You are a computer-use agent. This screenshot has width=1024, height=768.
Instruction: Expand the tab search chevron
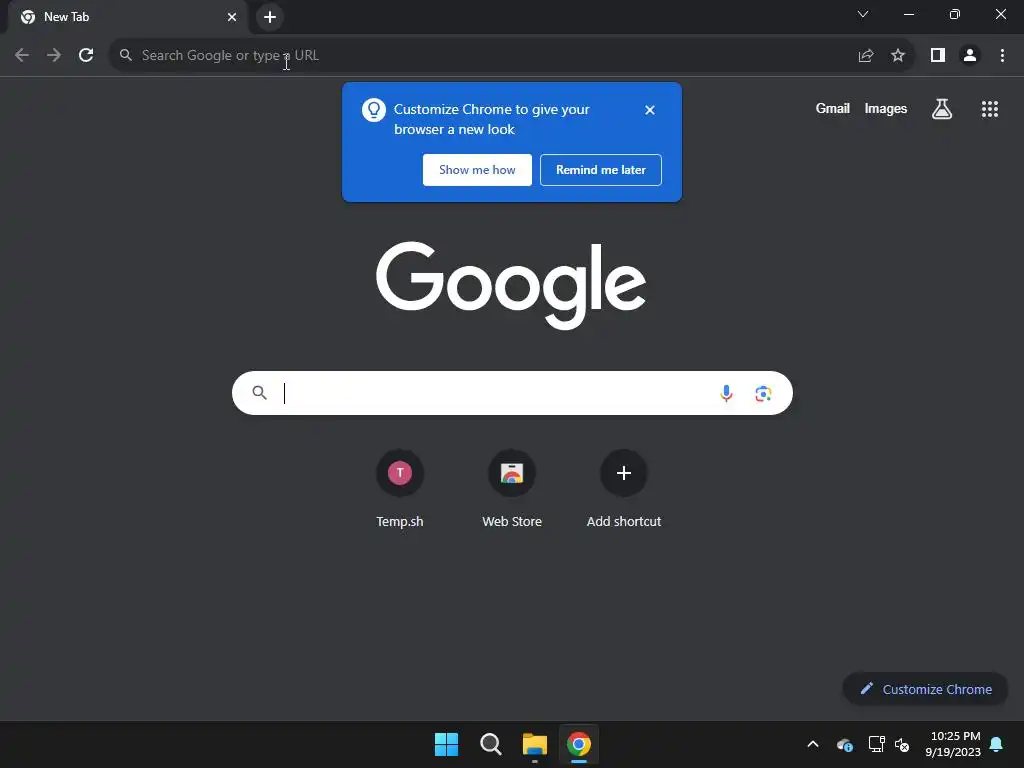pyautogui.click(x=863, y=14)
